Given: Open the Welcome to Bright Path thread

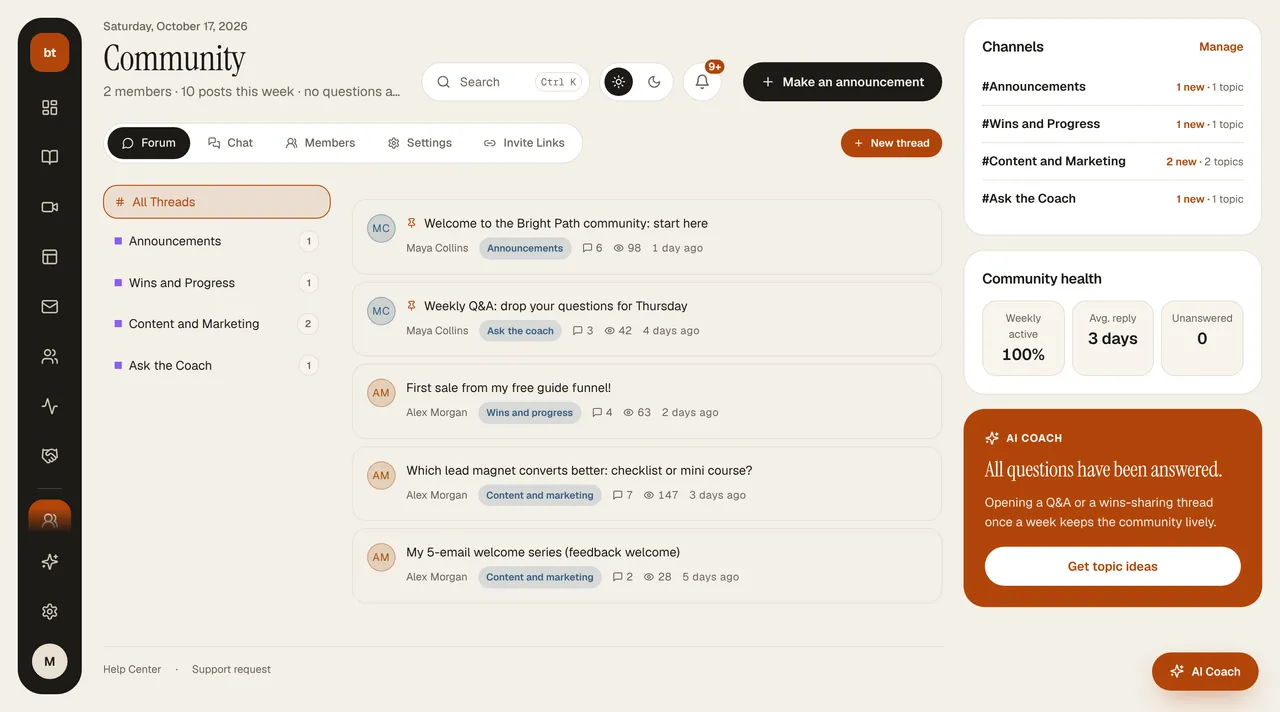Looking at the screenshot, I should [565, 224].
